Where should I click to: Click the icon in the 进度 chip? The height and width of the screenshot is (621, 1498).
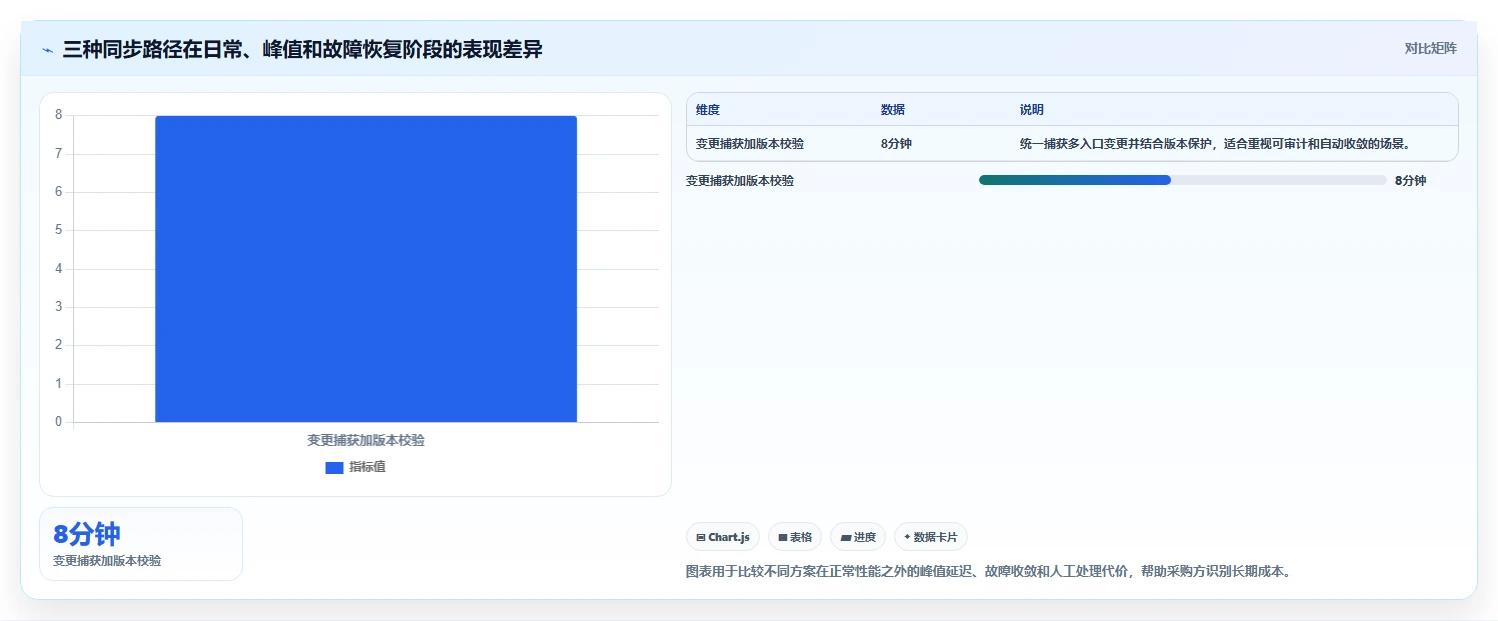(846, 538)
